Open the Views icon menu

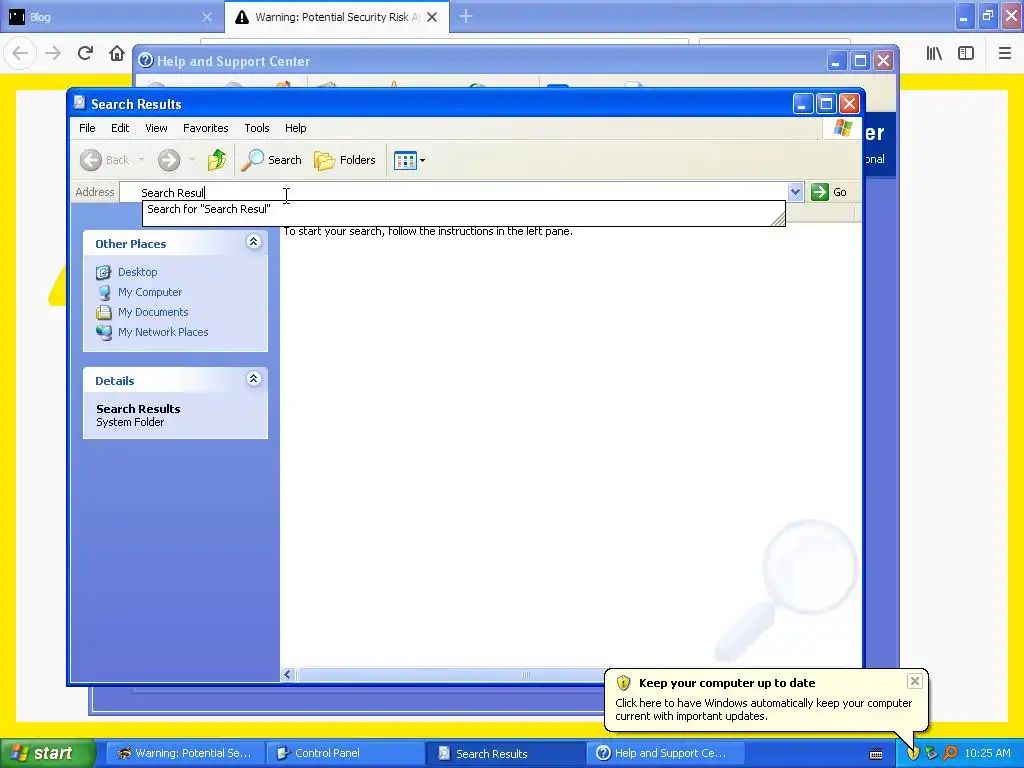coord(409,160)
